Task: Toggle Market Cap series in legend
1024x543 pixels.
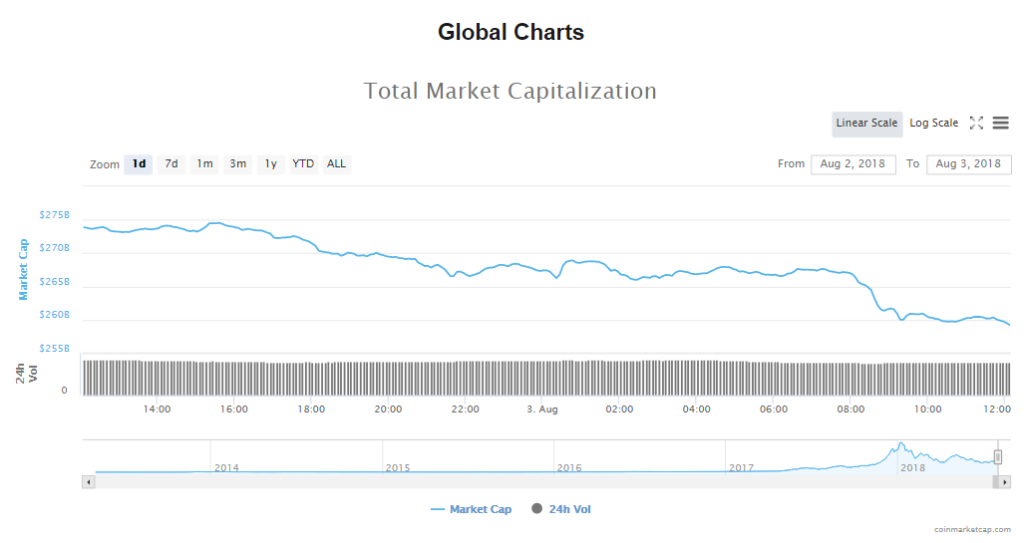Action: point(471,510)
